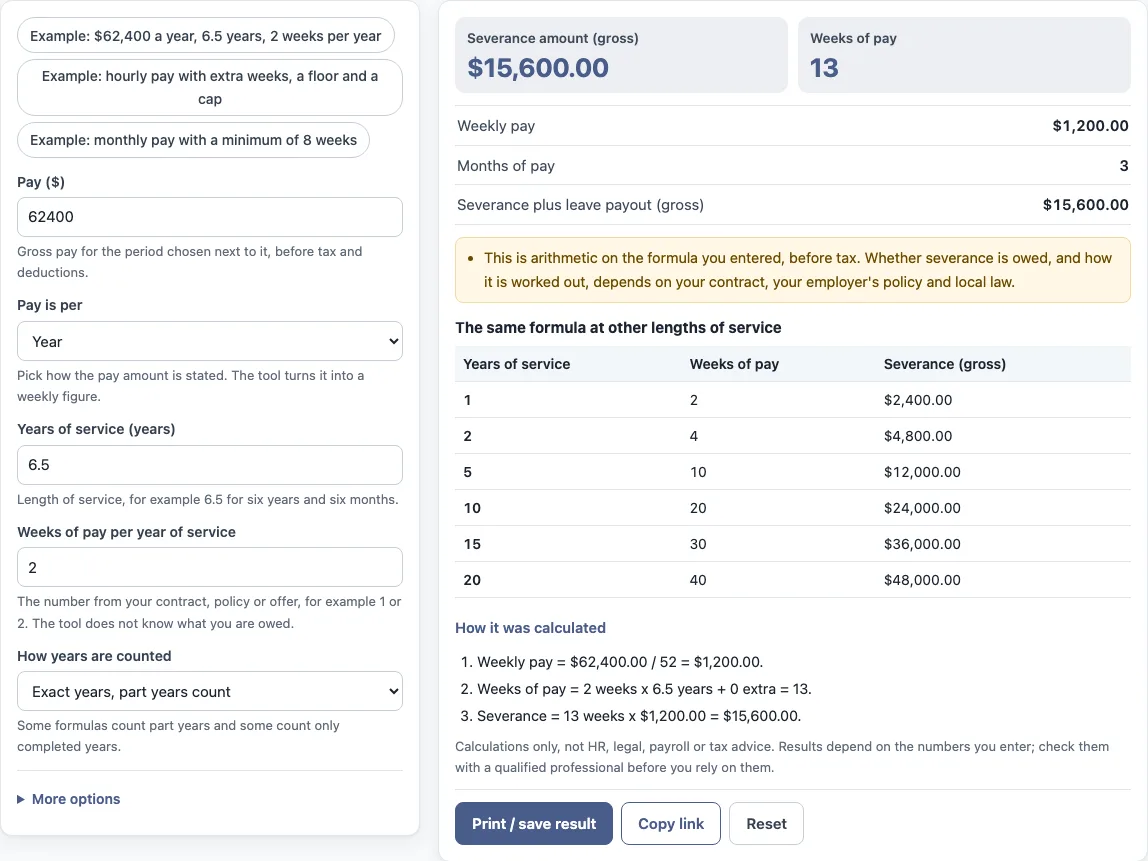Image resolution: width=1148 pixels, height=861 pixels.
Task: Click the 'Severance (gross)' column header
Action: point(944,364)
